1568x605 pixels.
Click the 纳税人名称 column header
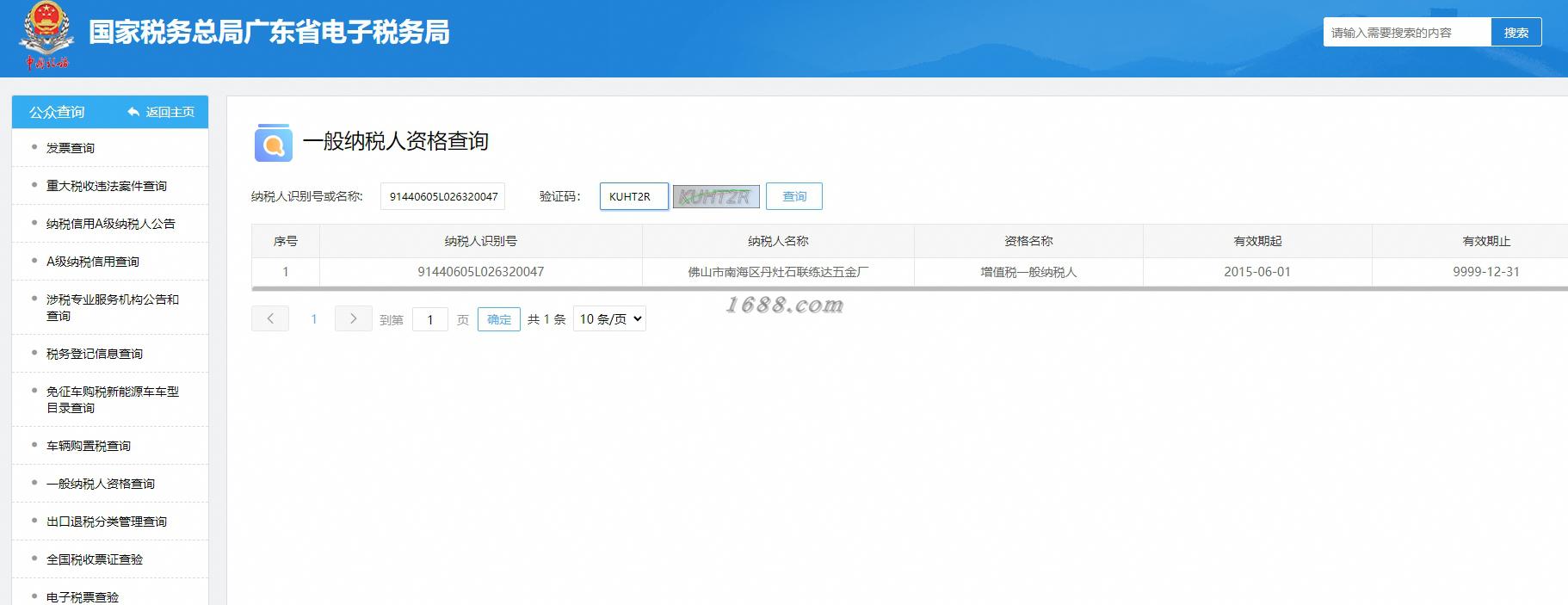click(778, 241)
